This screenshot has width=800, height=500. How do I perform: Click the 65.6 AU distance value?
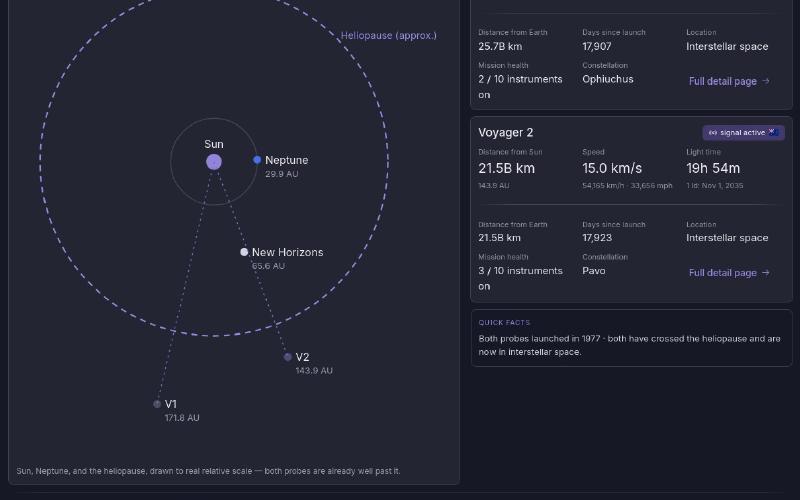coord(268,266)
